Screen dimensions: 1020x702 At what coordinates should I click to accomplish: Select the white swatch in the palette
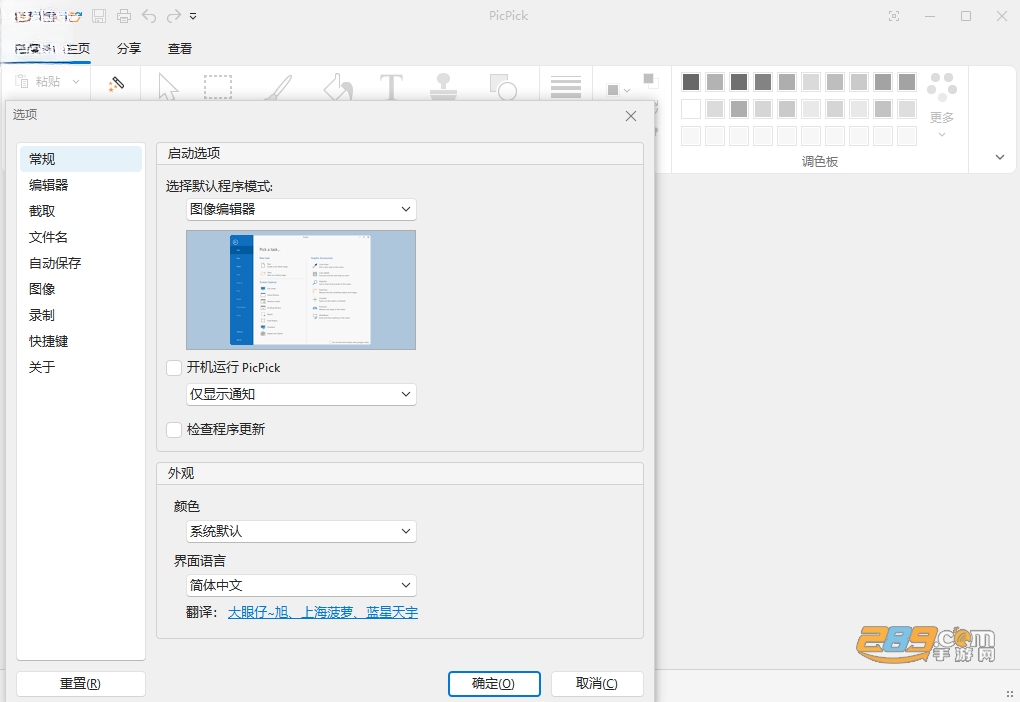point(691,109)
